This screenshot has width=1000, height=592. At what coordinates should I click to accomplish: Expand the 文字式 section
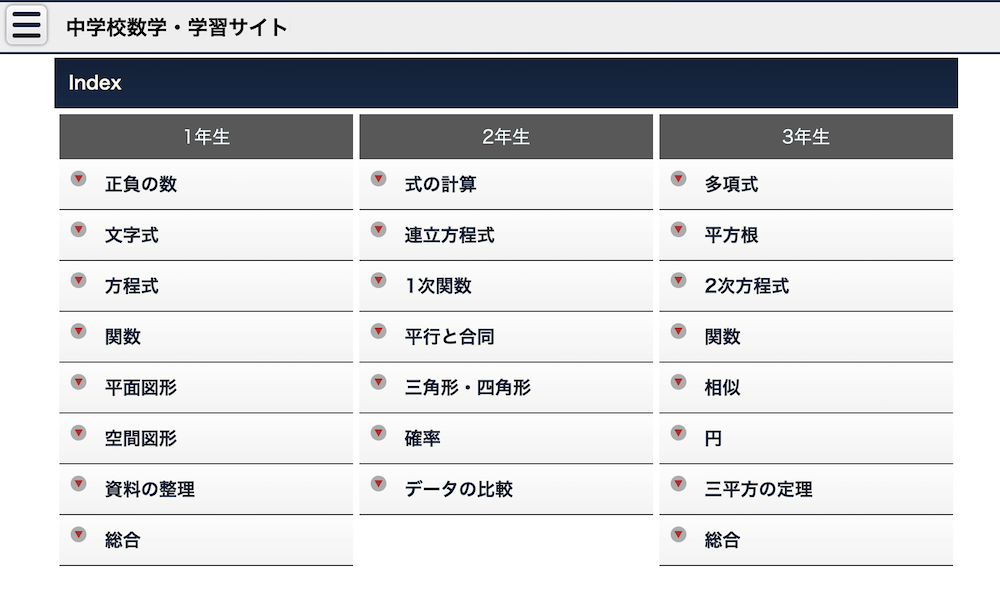coord(206,235)
